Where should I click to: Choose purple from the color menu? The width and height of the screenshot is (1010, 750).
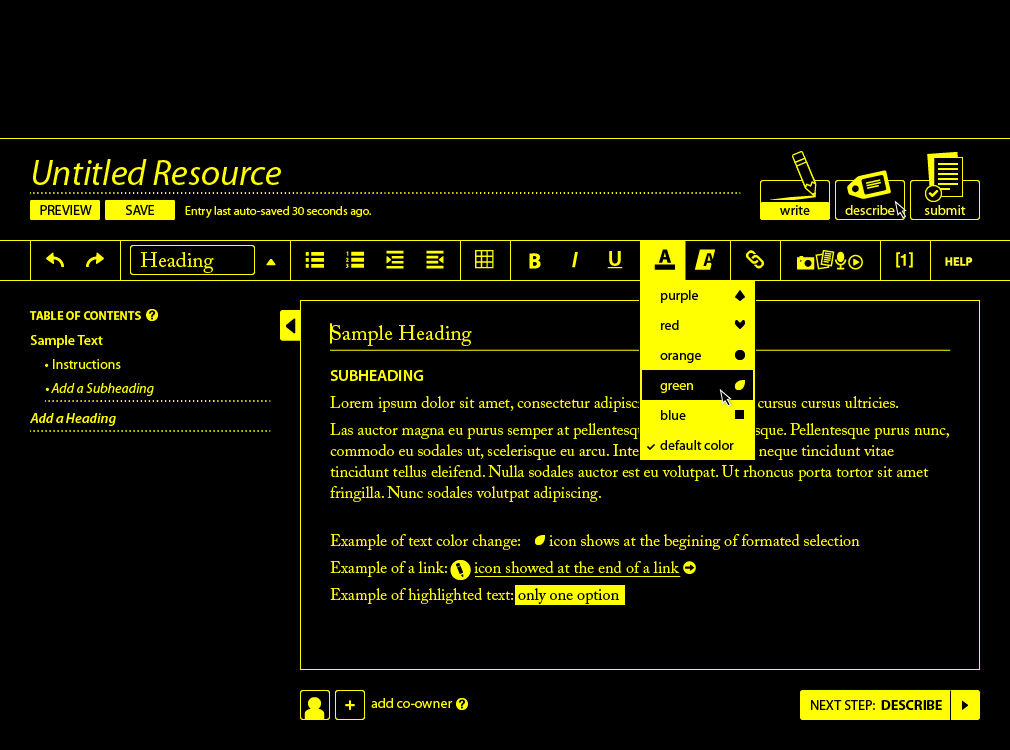coord(697,296)
